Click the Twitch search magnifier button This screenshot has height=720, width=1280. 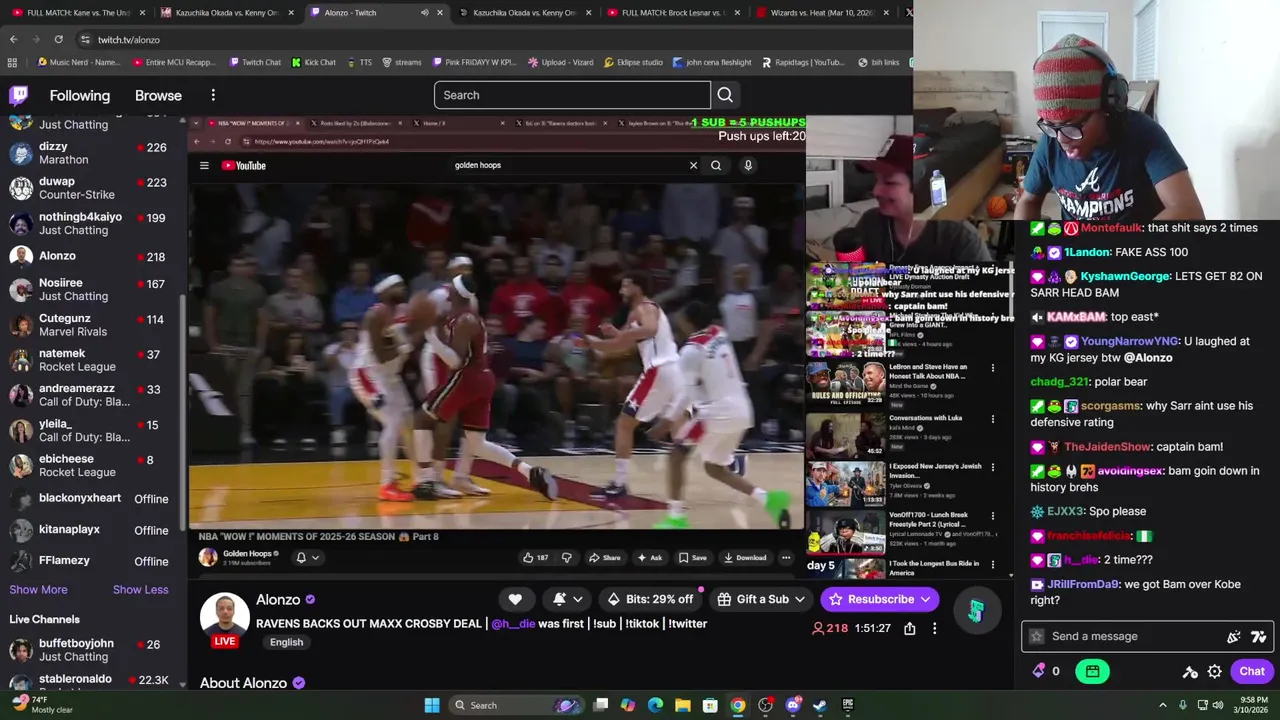[725, 95]
